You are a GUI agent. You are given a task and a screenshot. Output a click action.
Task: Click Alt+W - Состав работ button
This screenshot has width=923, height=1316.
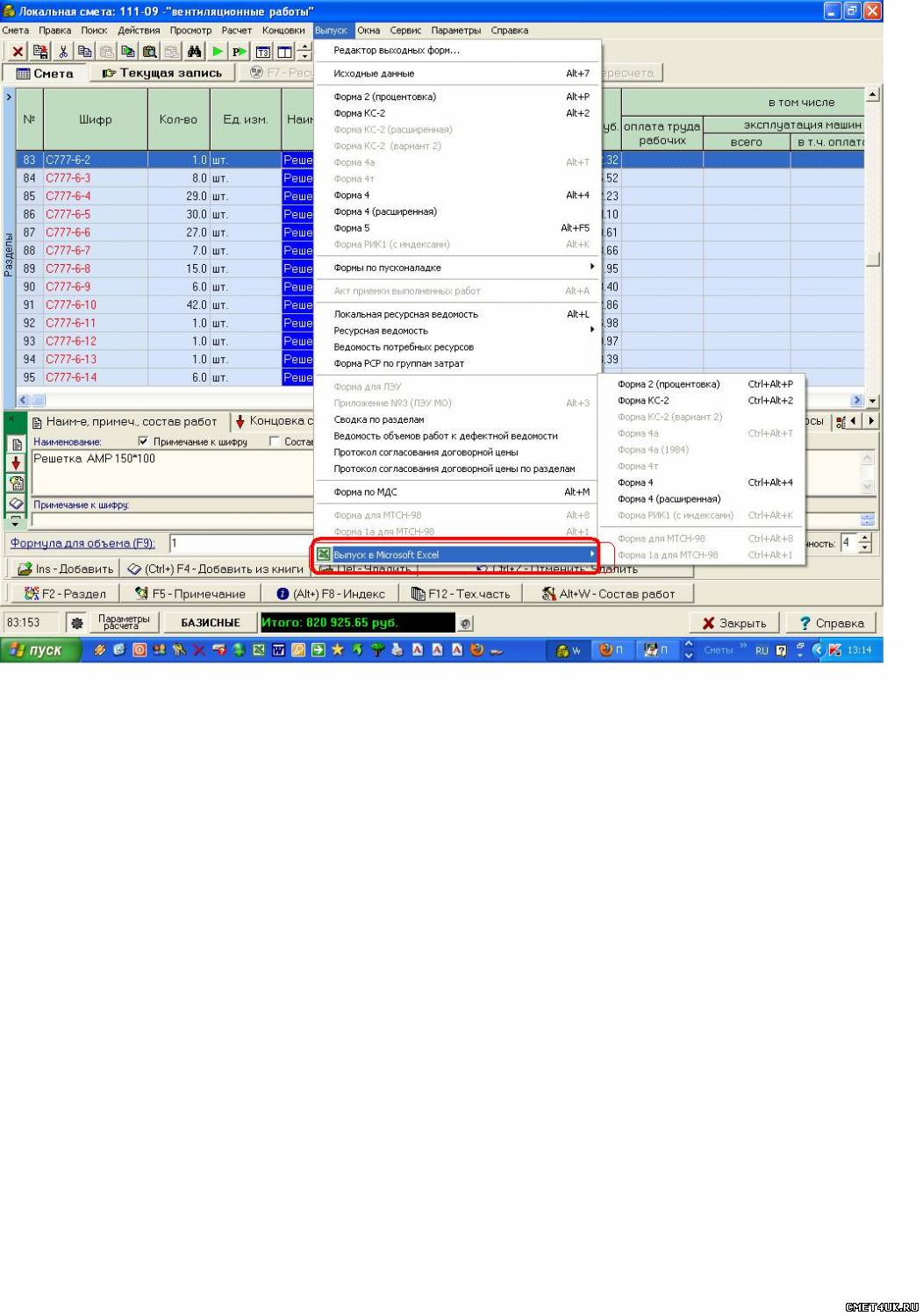tap(609, 594)
